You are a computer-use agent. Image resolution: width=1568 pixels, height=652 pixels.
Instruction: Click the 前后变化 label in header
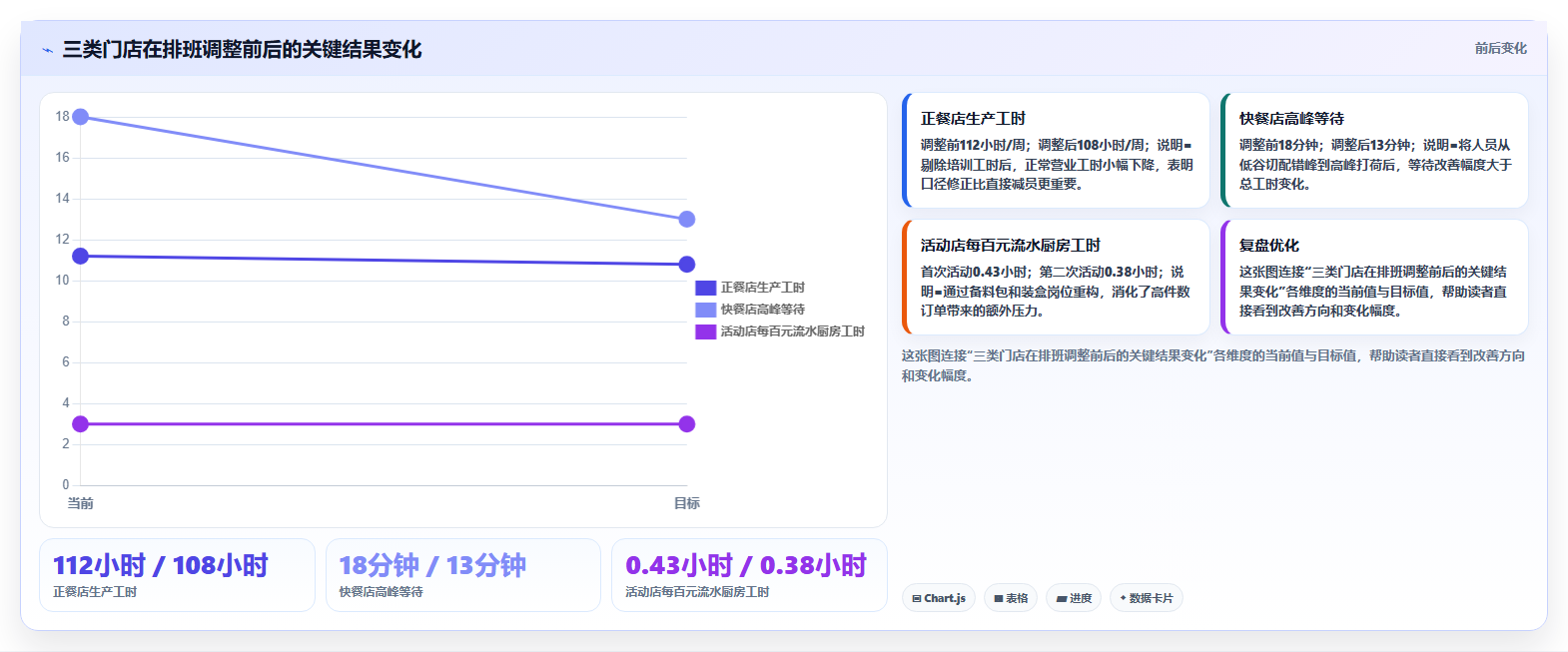(1500, 48)
